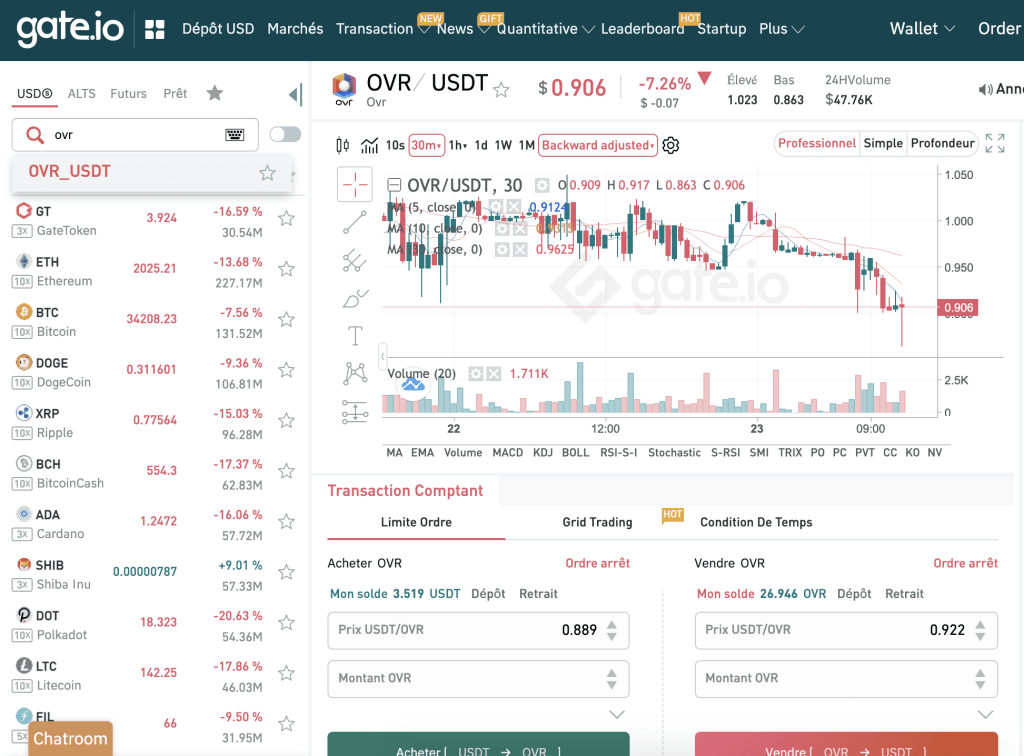Open the Condition De Temps tab
The image size is (1024, 756).
click(x=756, y=522)
